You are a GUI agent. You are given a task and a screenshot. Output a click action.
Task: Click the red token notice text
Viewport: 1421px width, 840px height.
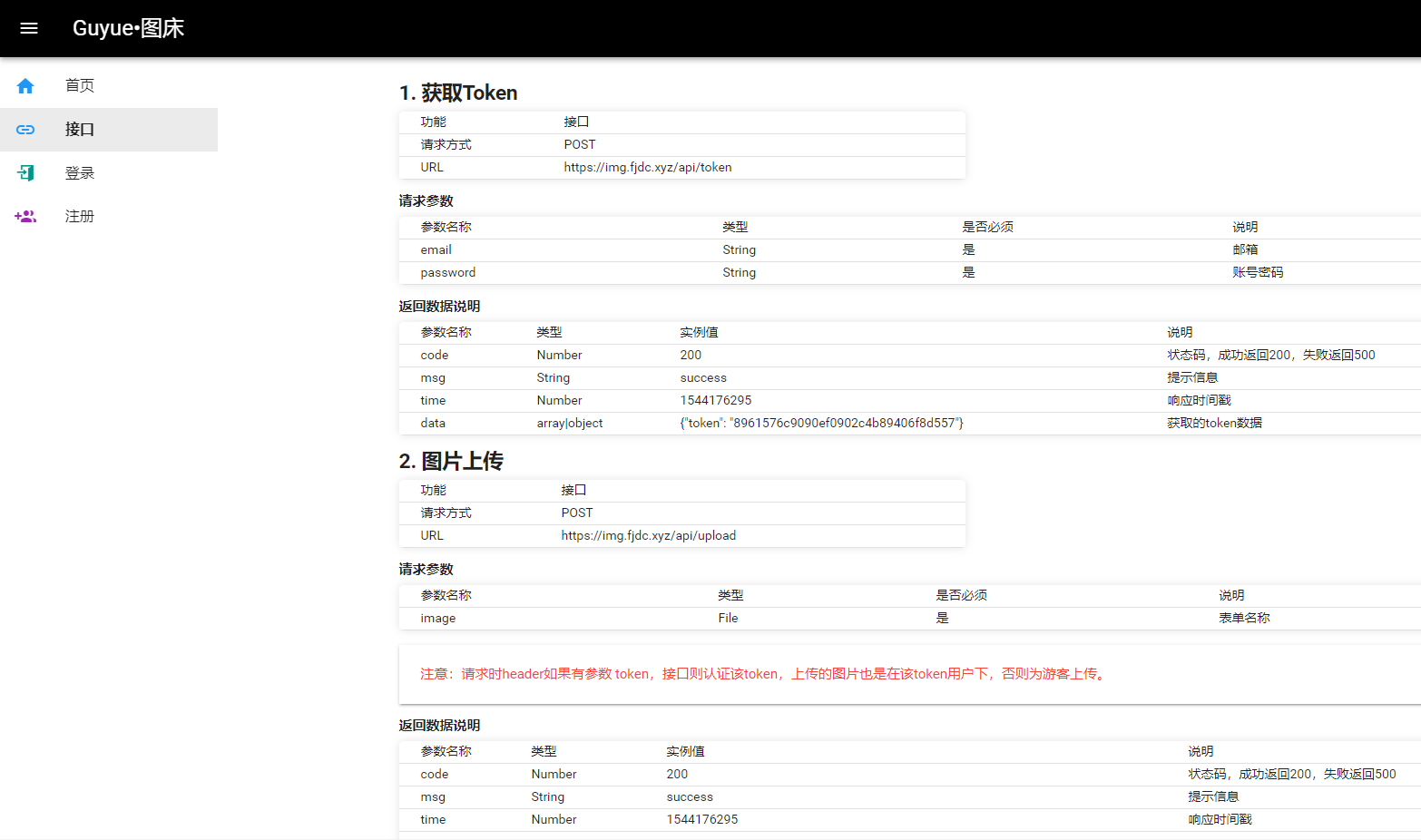point(763,674)
